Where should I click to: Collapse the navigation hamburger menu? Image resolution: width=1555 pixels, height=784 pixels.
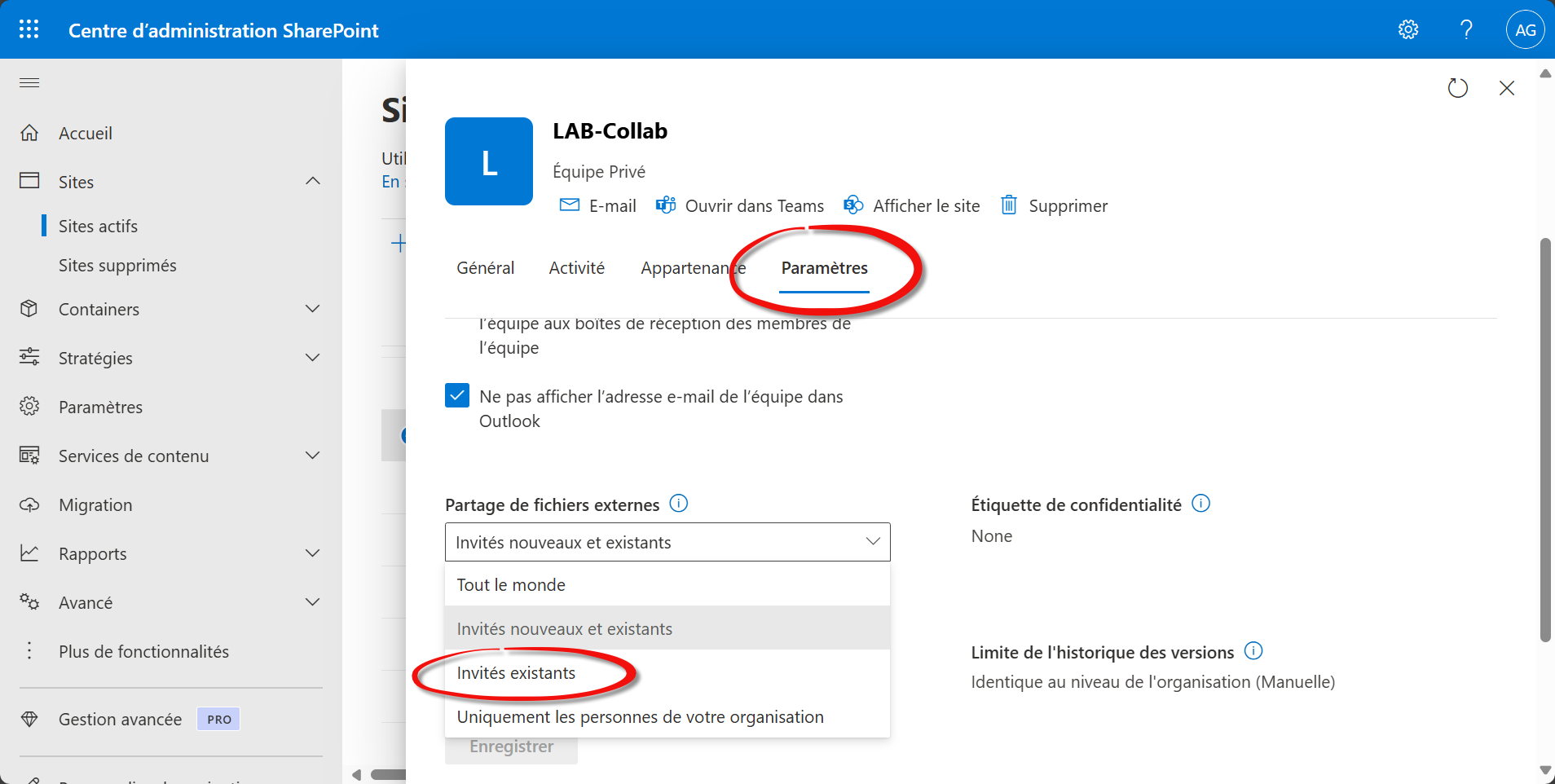(x=29, y=82)
